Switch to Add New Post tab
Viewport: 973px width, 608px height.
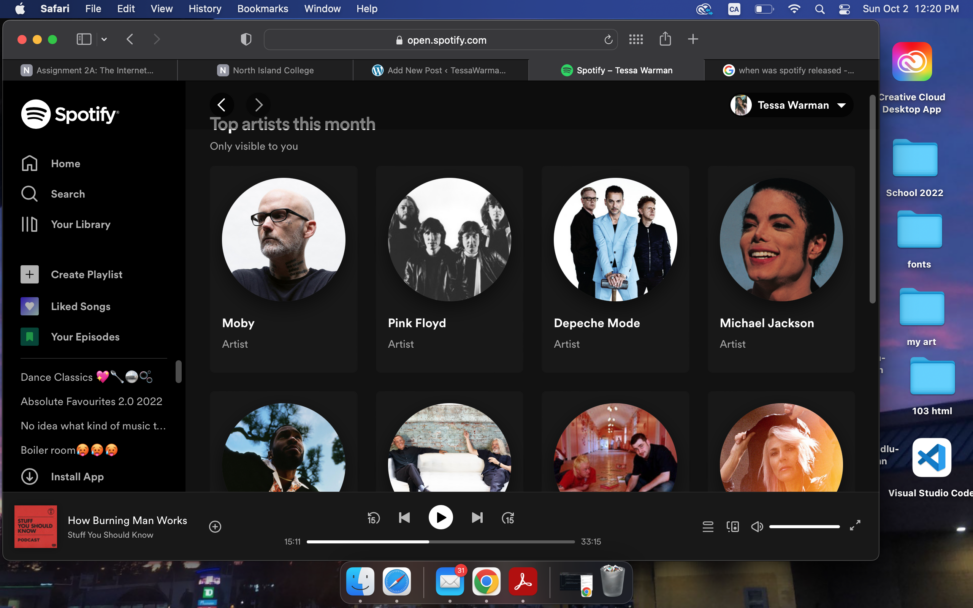pos(441,70)
